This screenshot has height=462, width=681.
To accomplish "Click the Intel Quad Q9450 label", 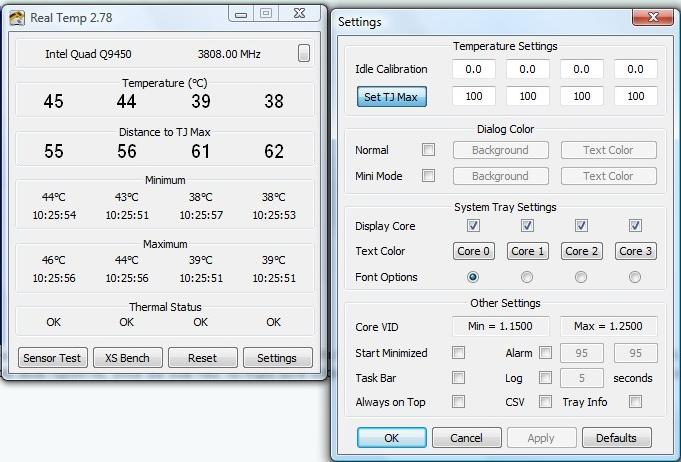I will point(88,54).
